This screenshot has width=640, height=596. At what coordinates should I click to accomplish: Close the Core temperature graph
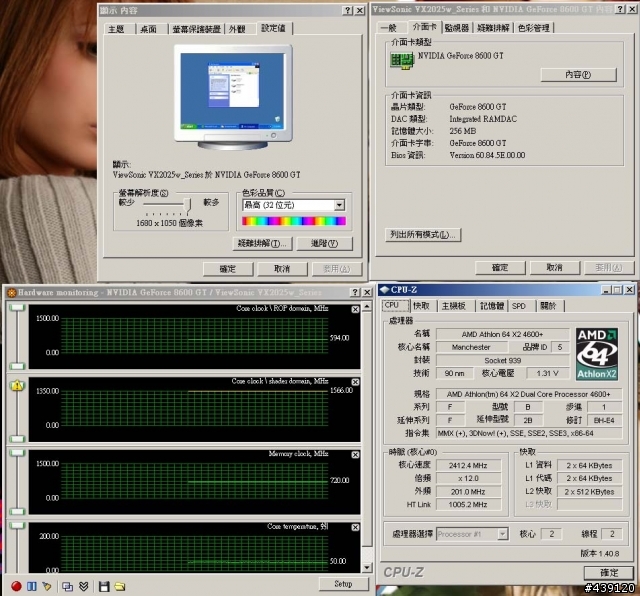pos(355,527)
